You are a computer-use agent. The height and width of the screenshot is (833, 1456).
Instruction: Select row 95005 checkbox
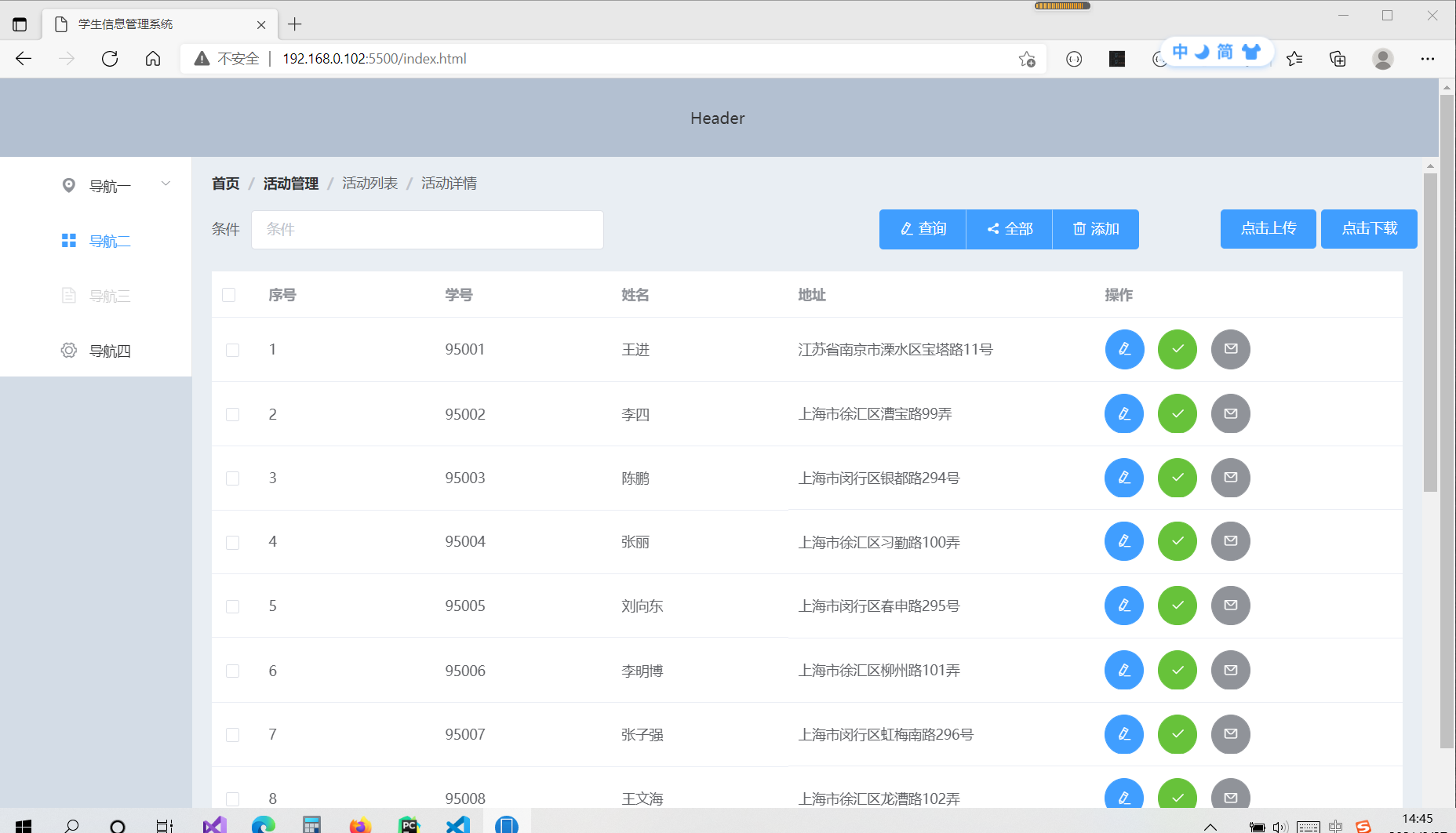click(x=233, y=606)
